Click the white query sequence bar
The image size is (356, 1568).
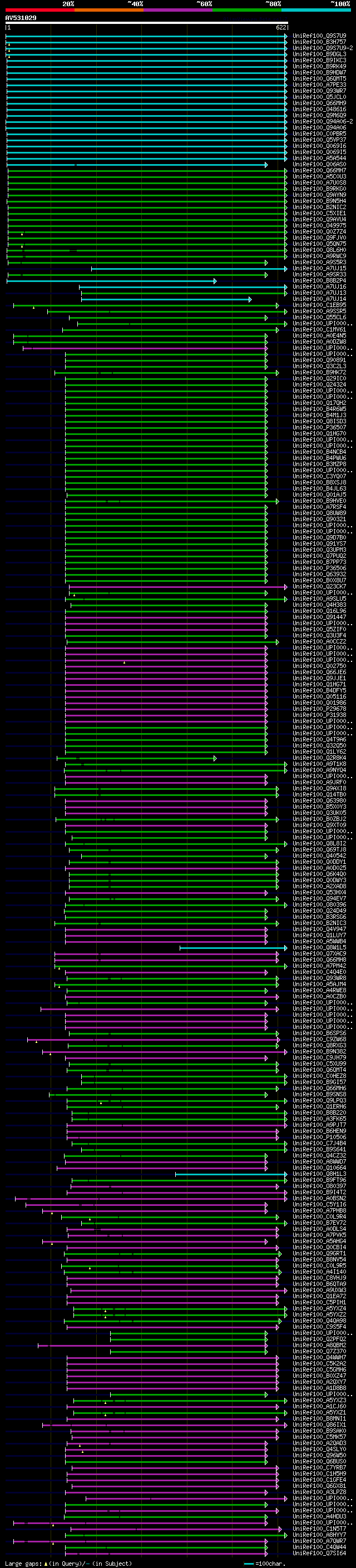[x=147, y=23]
